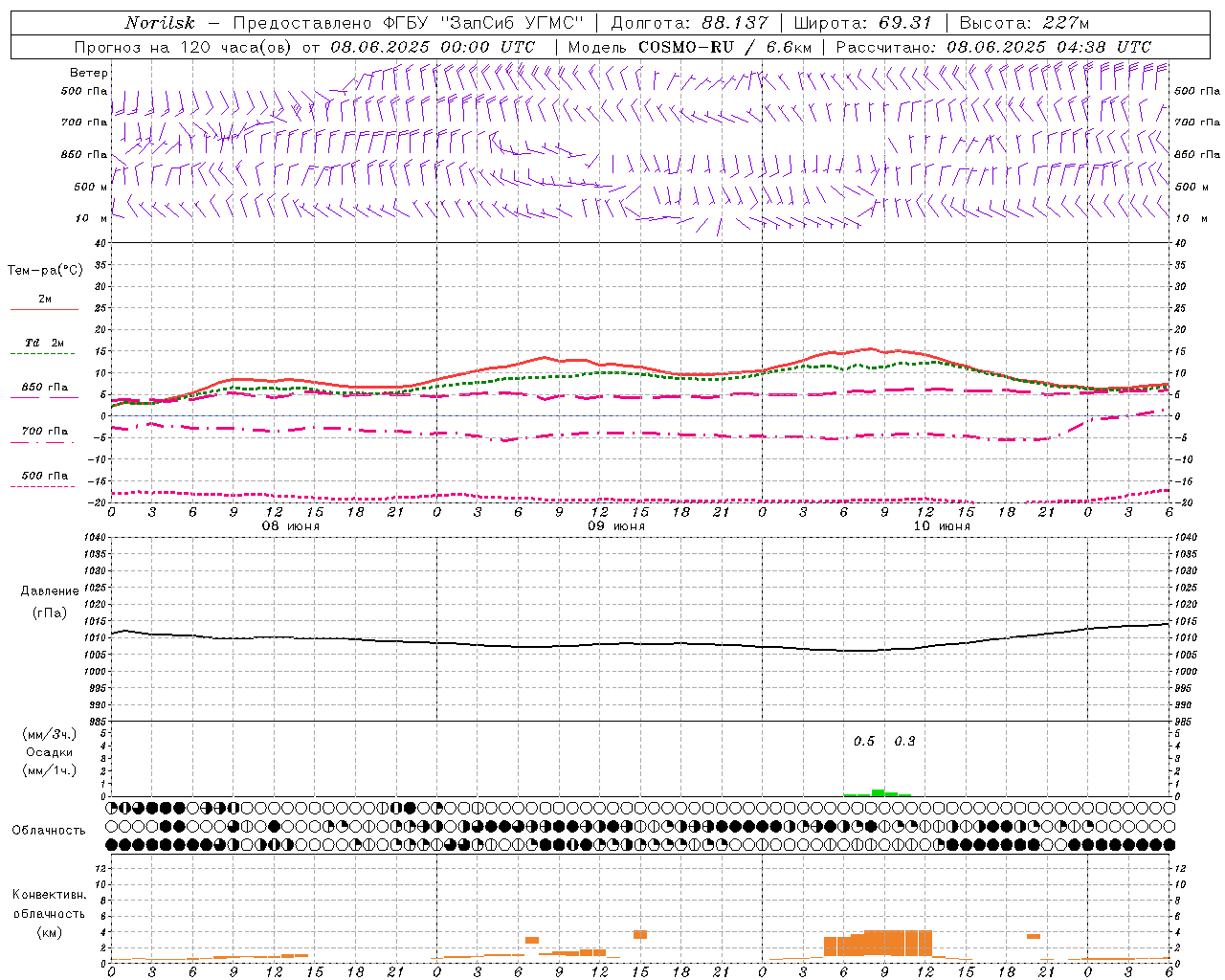Click the tall orange convective bars on 10 июня
This screenshot has width=1225, height=980.
(x=879, y=944)
